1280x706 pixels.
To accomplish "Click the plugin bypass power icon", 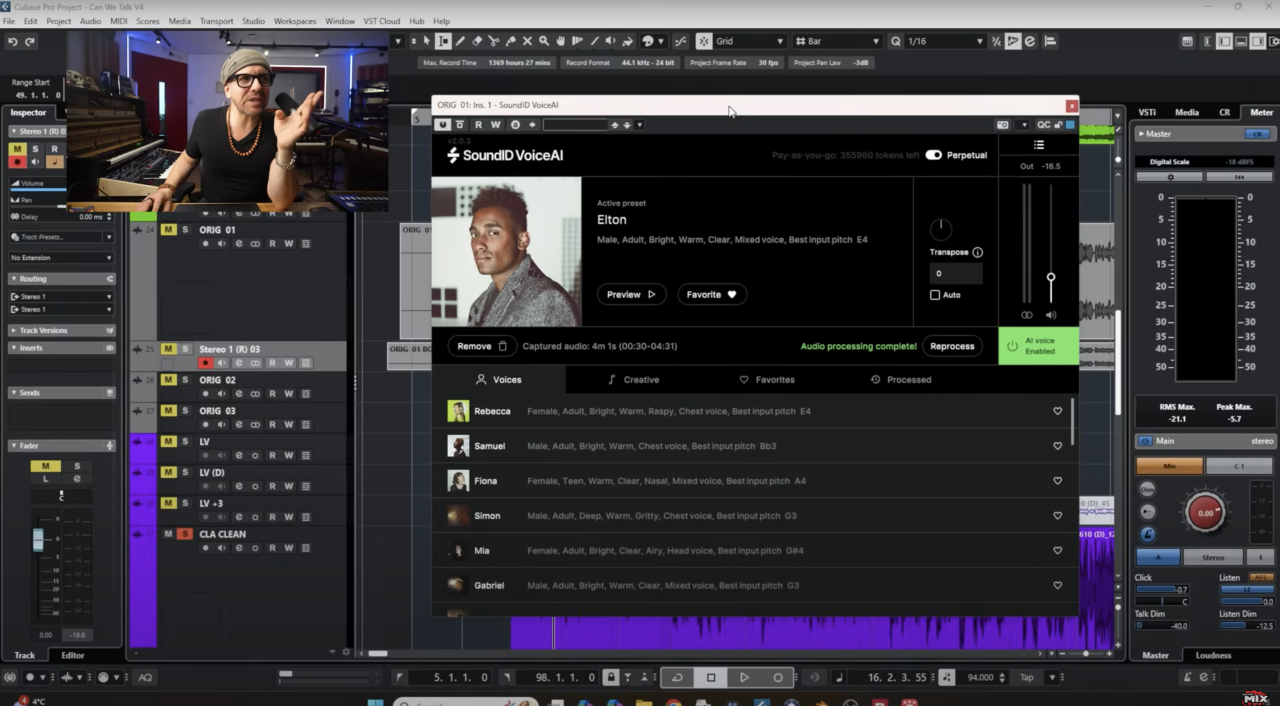I will coord(443,125).
